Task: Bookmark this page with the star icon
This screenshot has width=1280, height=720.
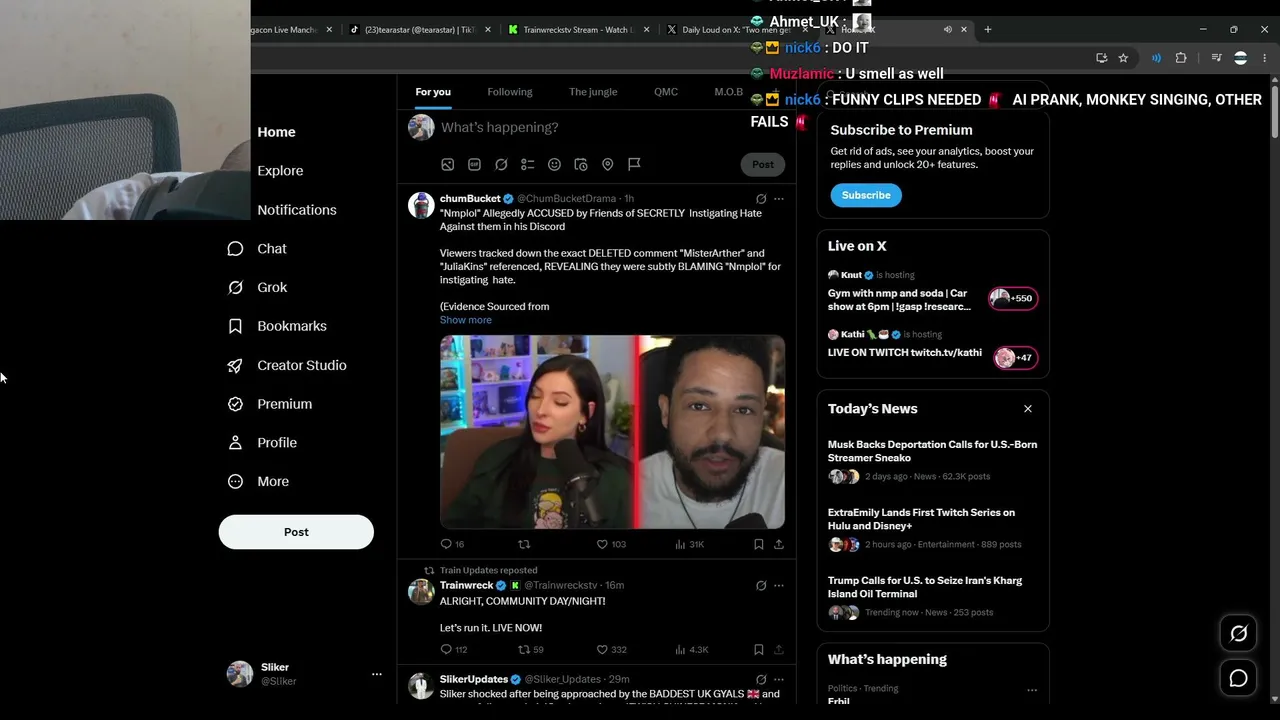Action: [x=1123, y=58]
